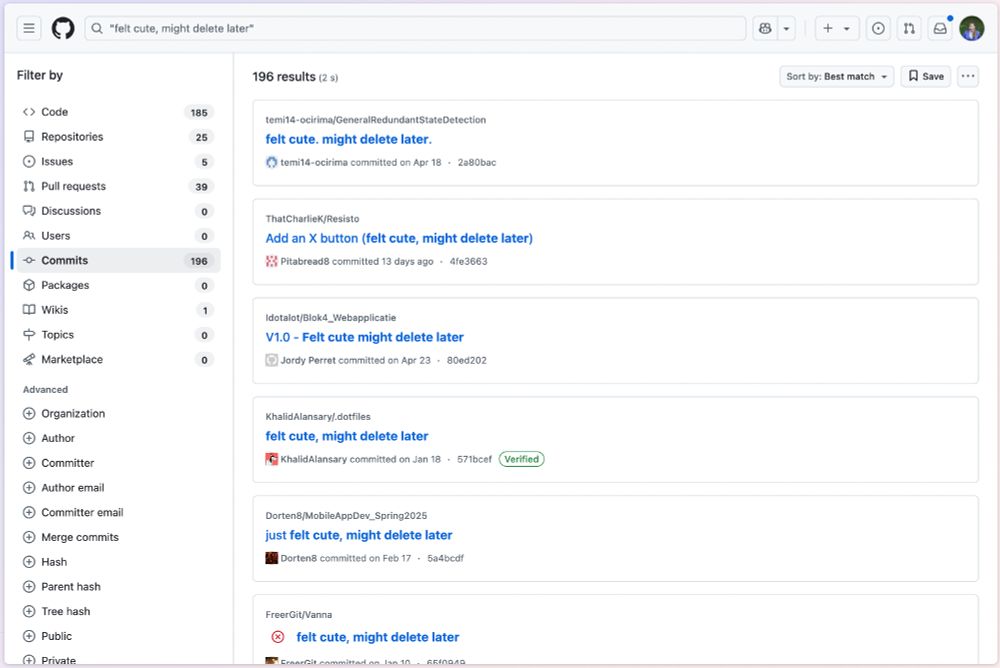
Task: Open FreerGit's 'felt cute, might delete later' commit
Action: [x=378, y=637]
